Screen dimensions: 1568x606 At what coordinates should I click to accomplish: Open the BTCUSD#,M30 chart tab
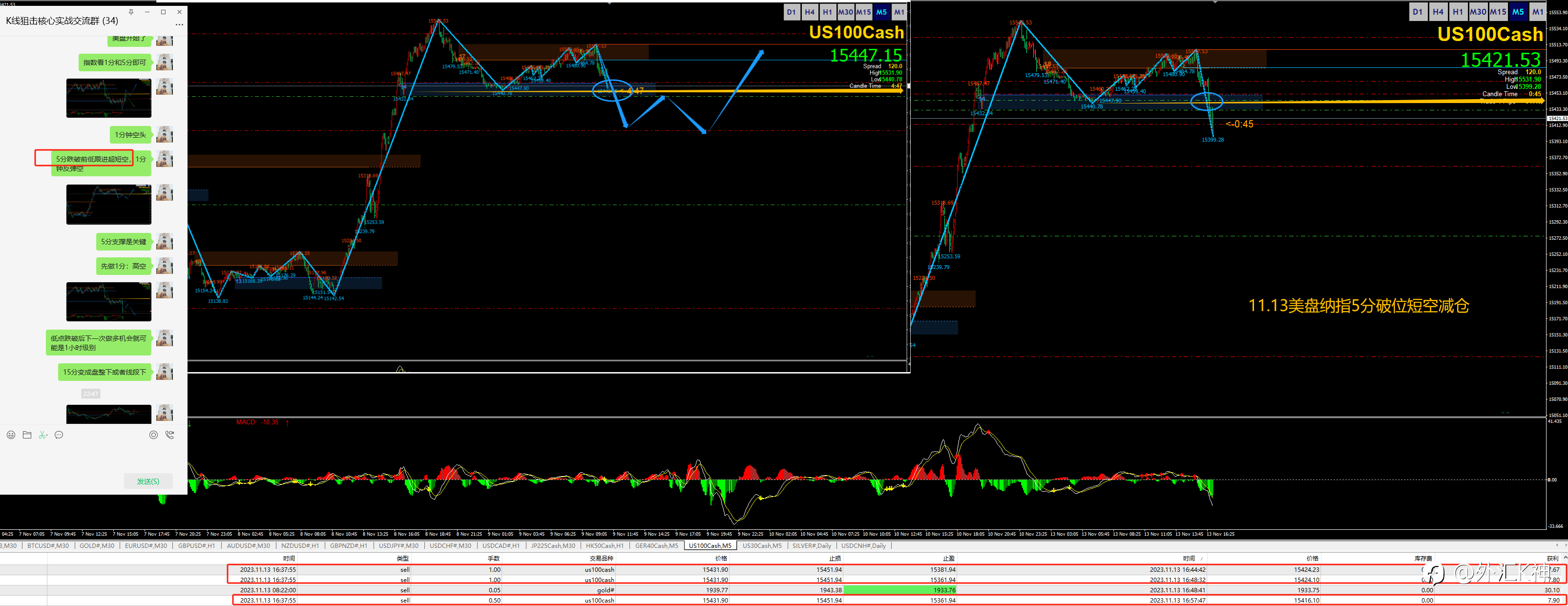[x=48, y=546]
